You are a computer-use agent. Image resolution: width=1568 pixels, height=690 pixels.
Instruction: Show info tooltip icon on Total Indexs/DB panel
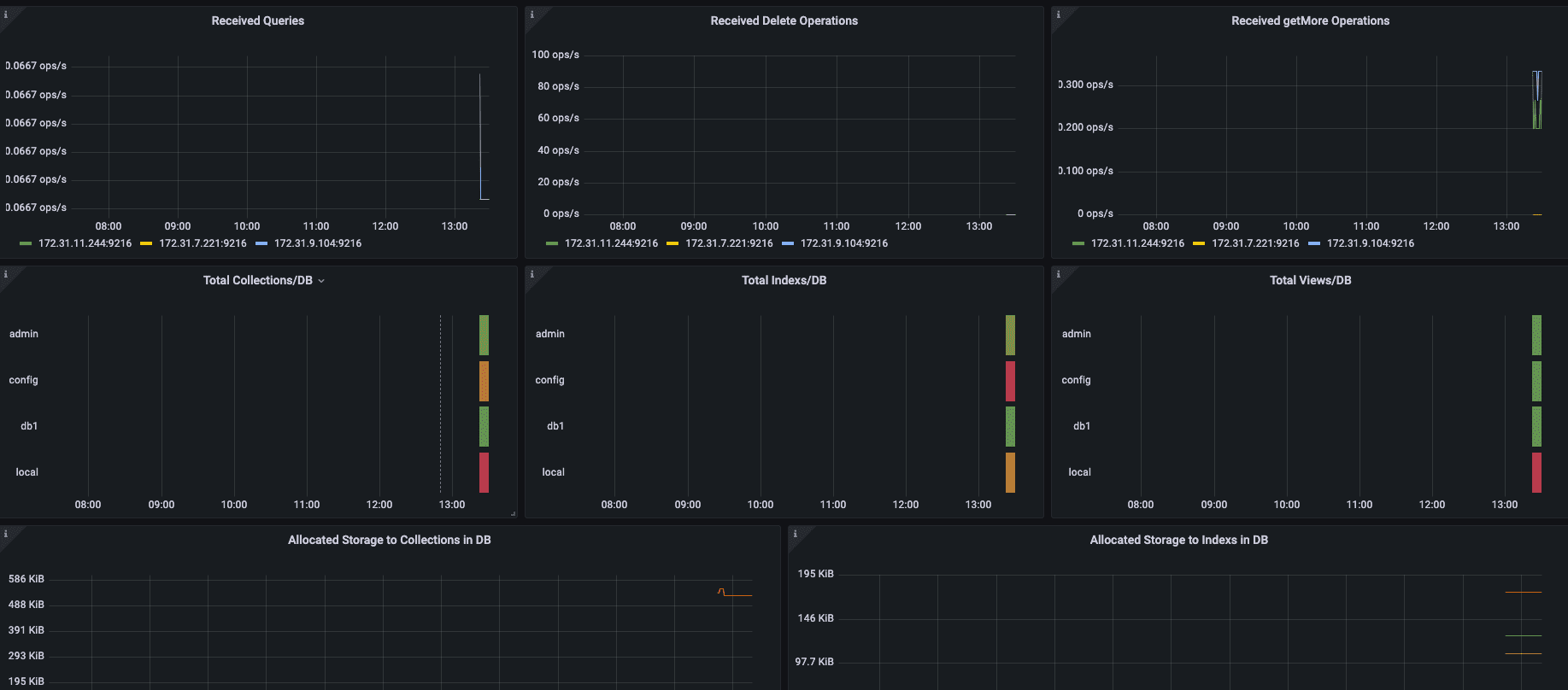point(531,273)
